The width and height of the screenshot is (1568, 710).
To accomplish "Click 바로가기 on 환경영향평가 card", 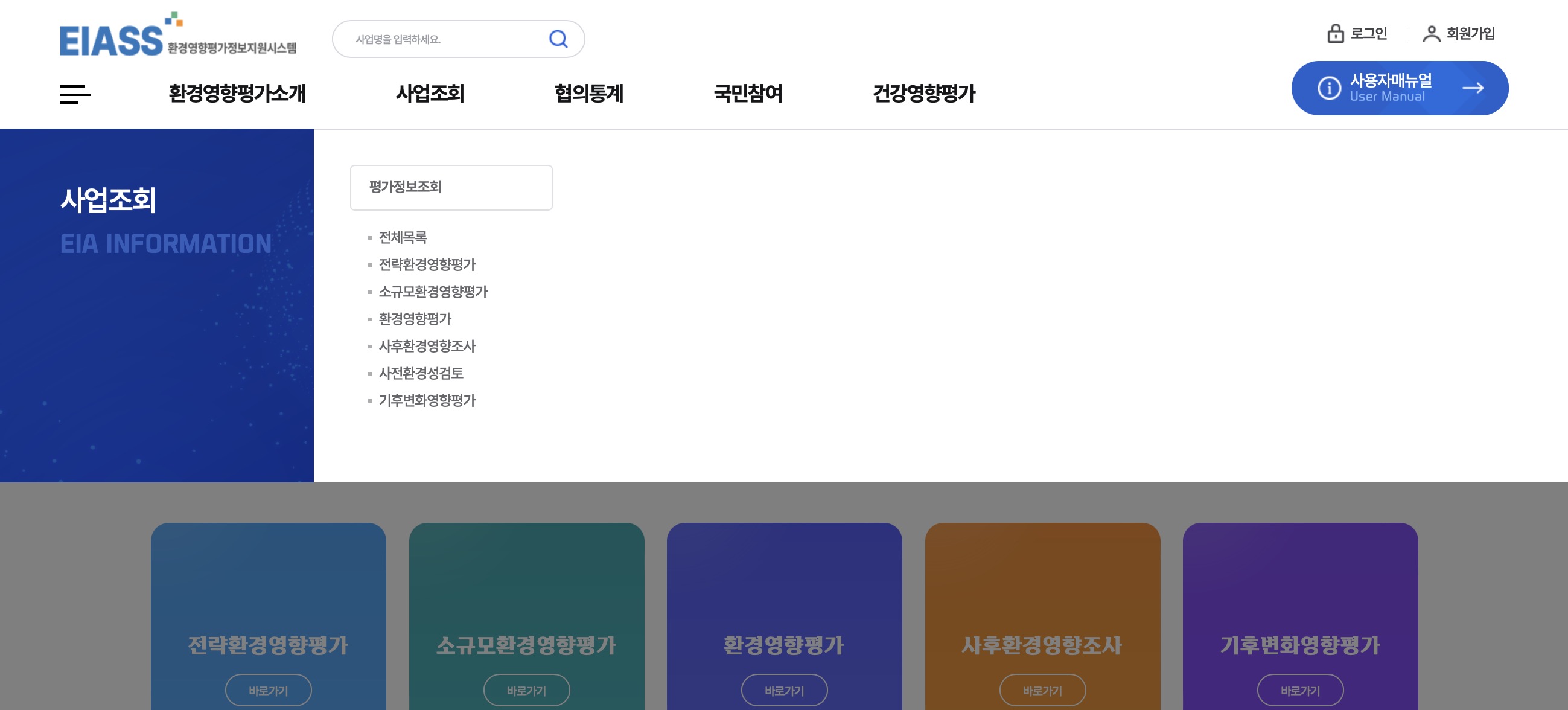I will [x=784, y=690].
